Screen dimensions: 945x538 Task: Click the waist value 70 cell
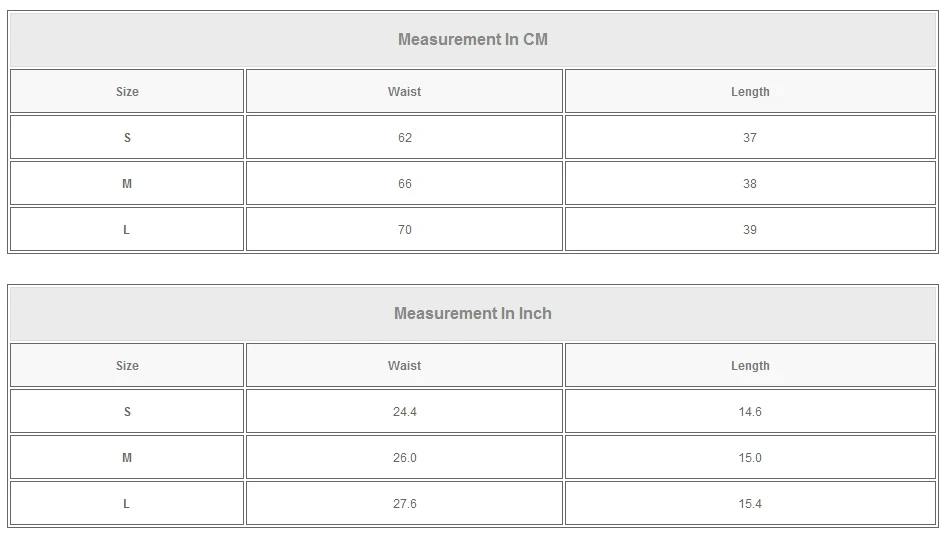(x=404, y=230)
